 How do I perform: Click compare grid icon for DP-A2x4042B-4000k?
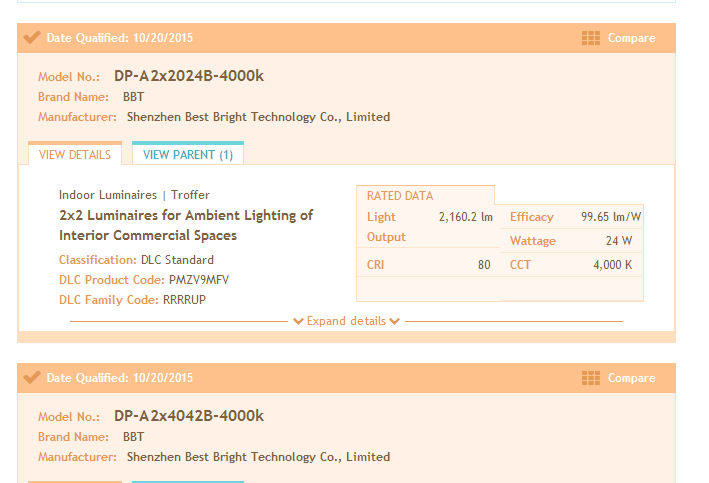coord(590,378)
